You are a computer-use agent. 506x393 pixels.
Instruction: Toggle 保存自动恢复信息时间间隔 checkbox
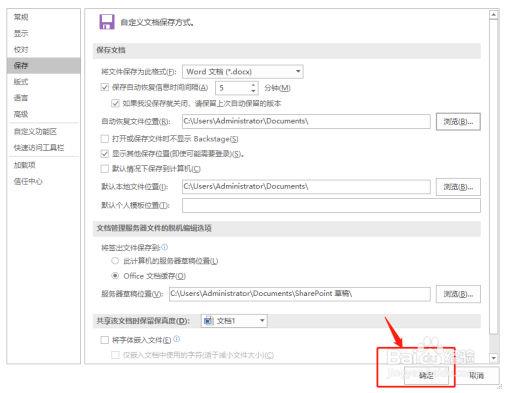tap(105, 87)
